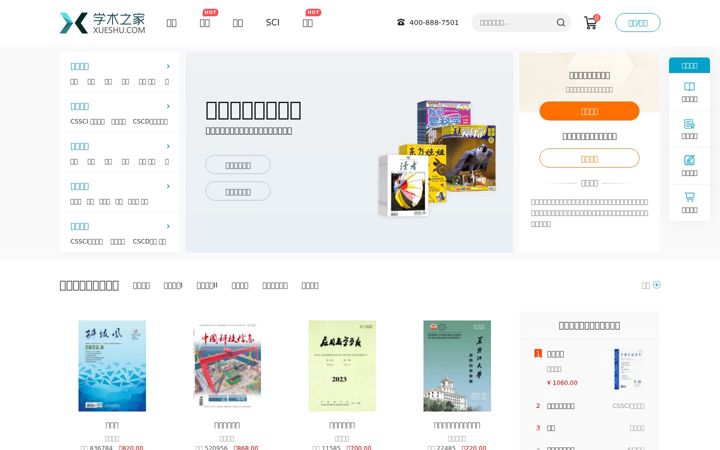Click the journal title under the green 2023 cover

(342, 425)
